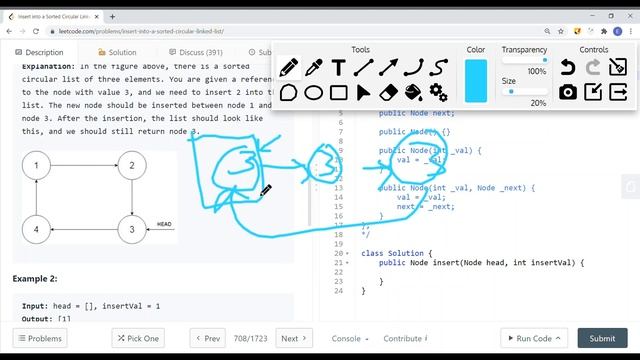Open the blue Color swatch picker
The height and width of the screenshot is (360, 640).
pos(476,81)
